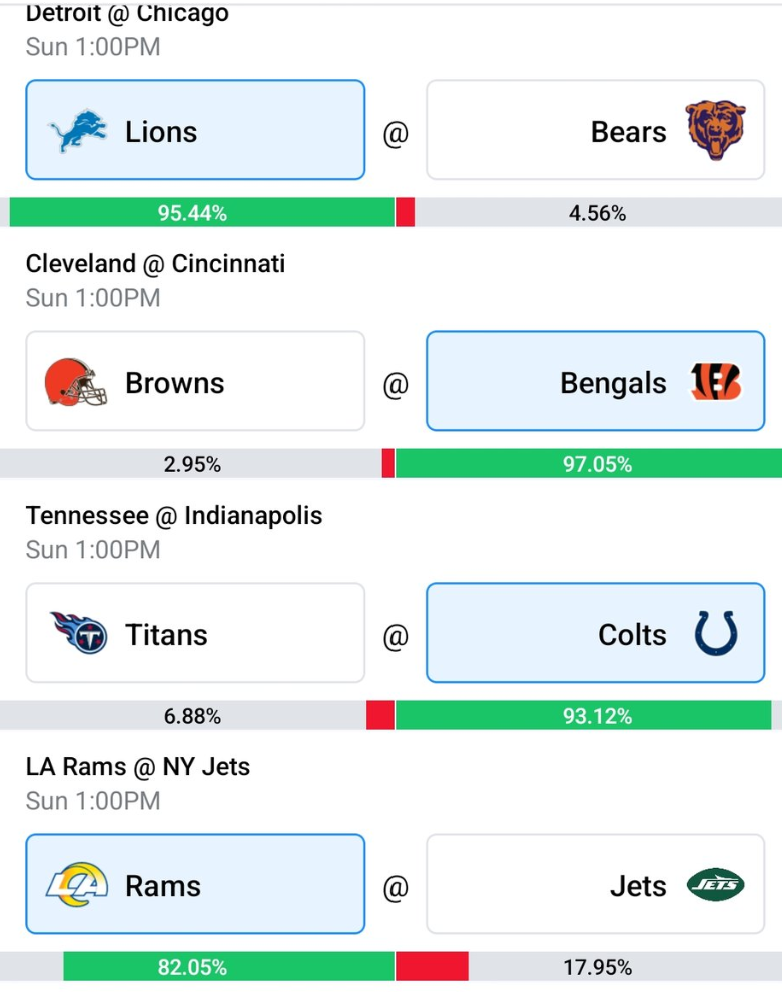
Task: Click the 97.05% Bengals pick bar
Action: click(589, 463)
